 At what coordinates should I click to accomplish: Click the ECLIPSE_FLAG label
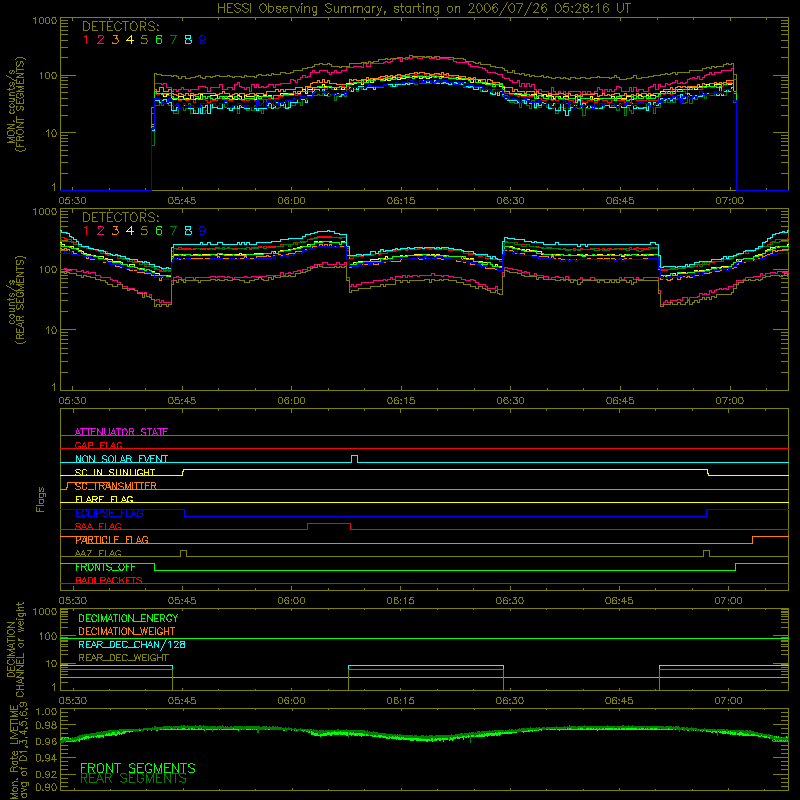(x=109, y=513)
